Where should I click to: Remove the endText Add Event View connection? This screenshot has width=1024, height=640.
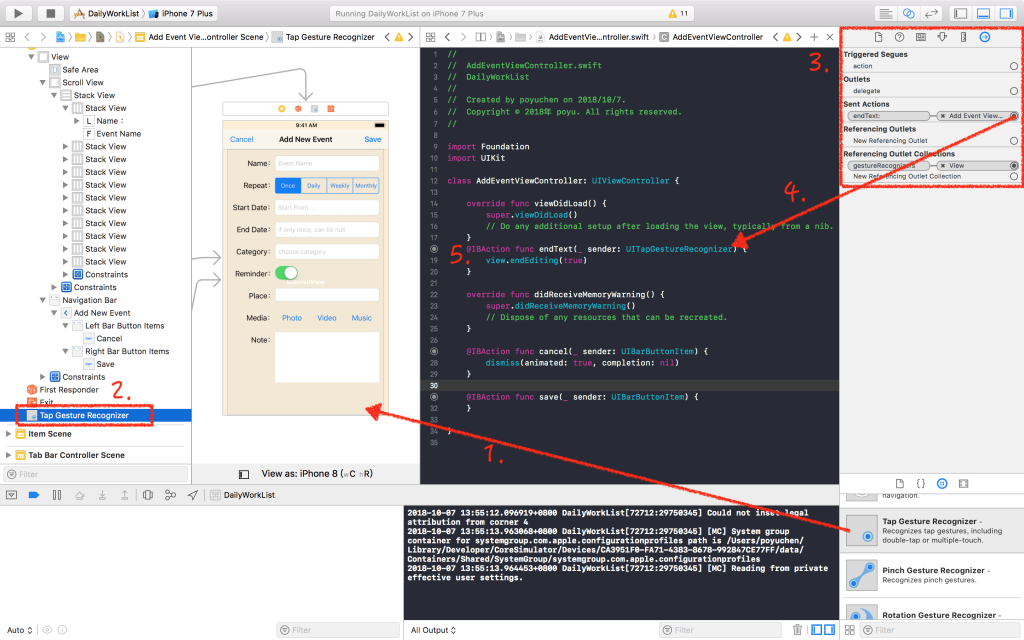tap(942, 116)
